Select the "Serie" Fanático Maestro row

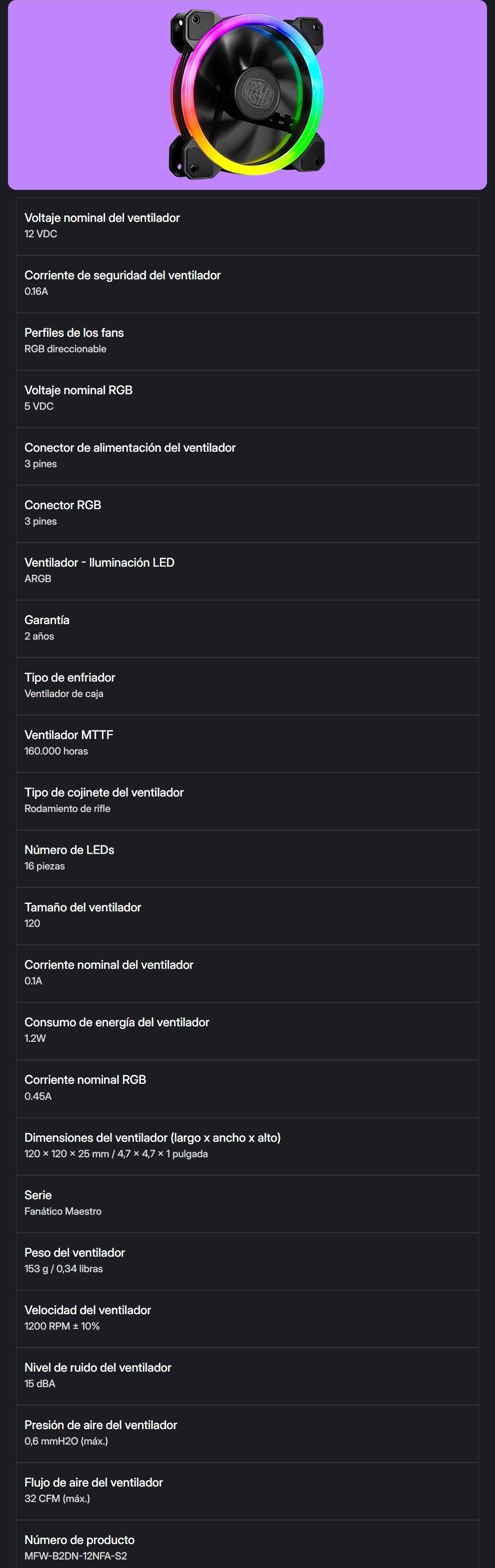(x=247, y=1203)
